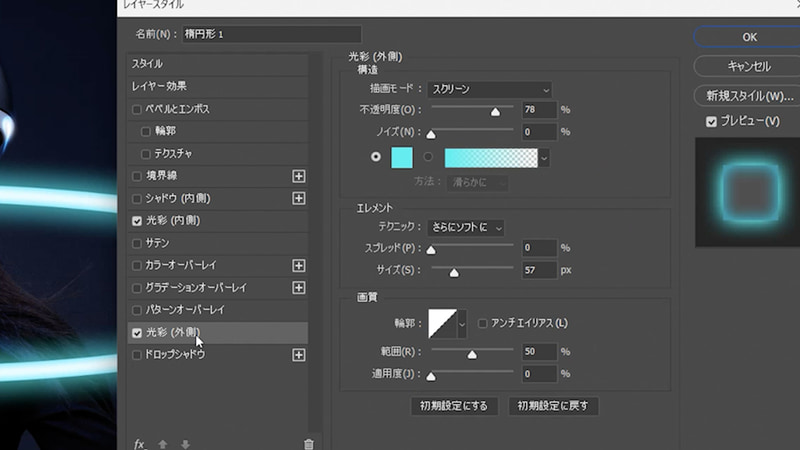Click the 不透明度 value field showing 78
Screen dimensions: 800x450
tap(539, 110)
